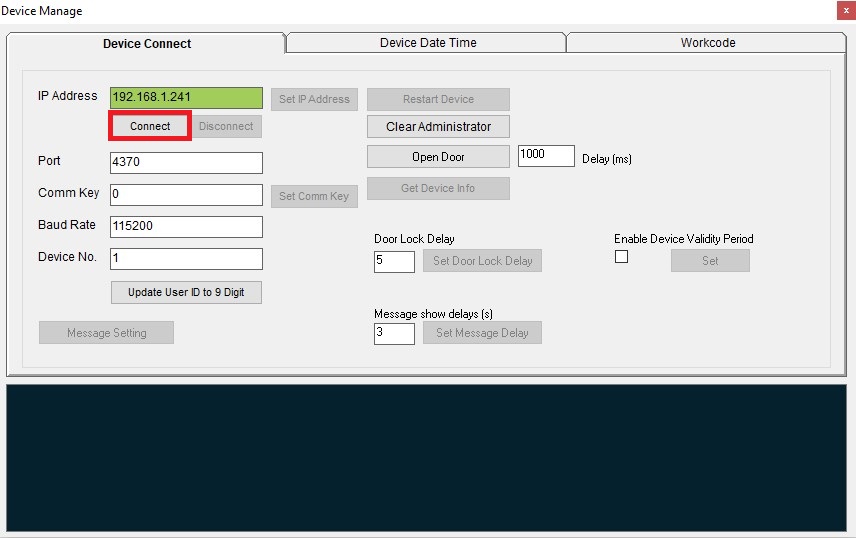Edit the Door Lock Delay value box
856x538 pixels.
394,261
